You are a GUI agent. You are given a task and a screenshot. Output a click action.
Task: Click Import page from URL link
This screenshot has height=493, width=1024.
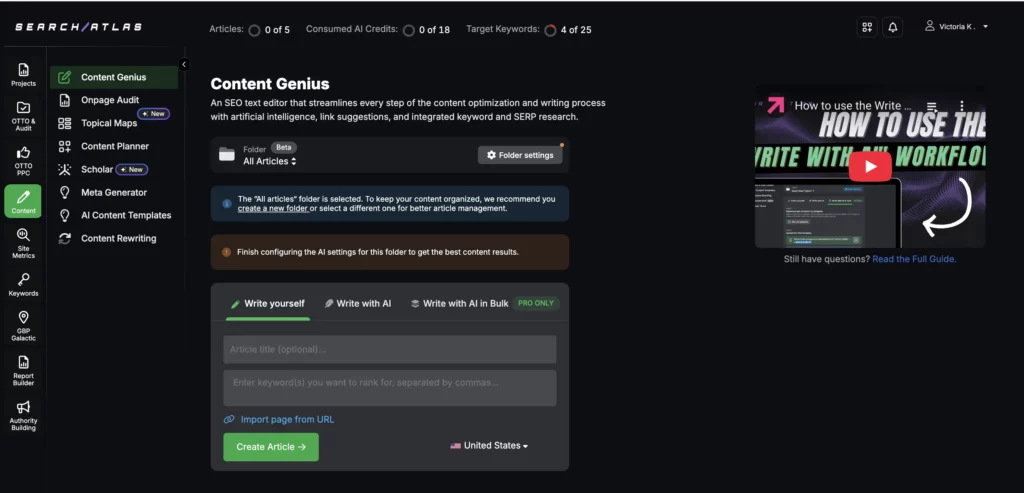pyautogui.click(x=280, y=419)
